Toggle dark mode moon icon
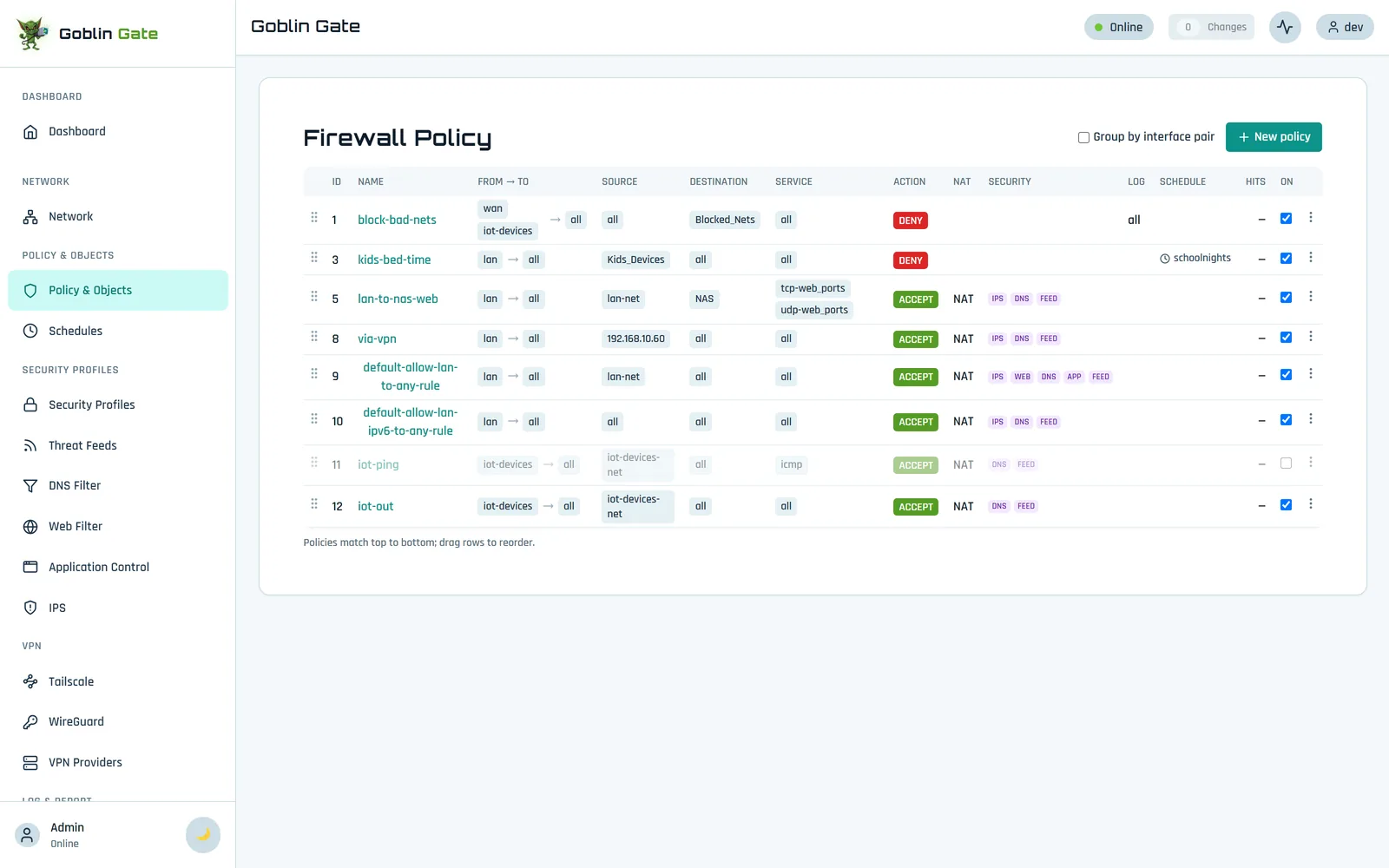This screenshot has height=868, width=1389. pos(203,835)
